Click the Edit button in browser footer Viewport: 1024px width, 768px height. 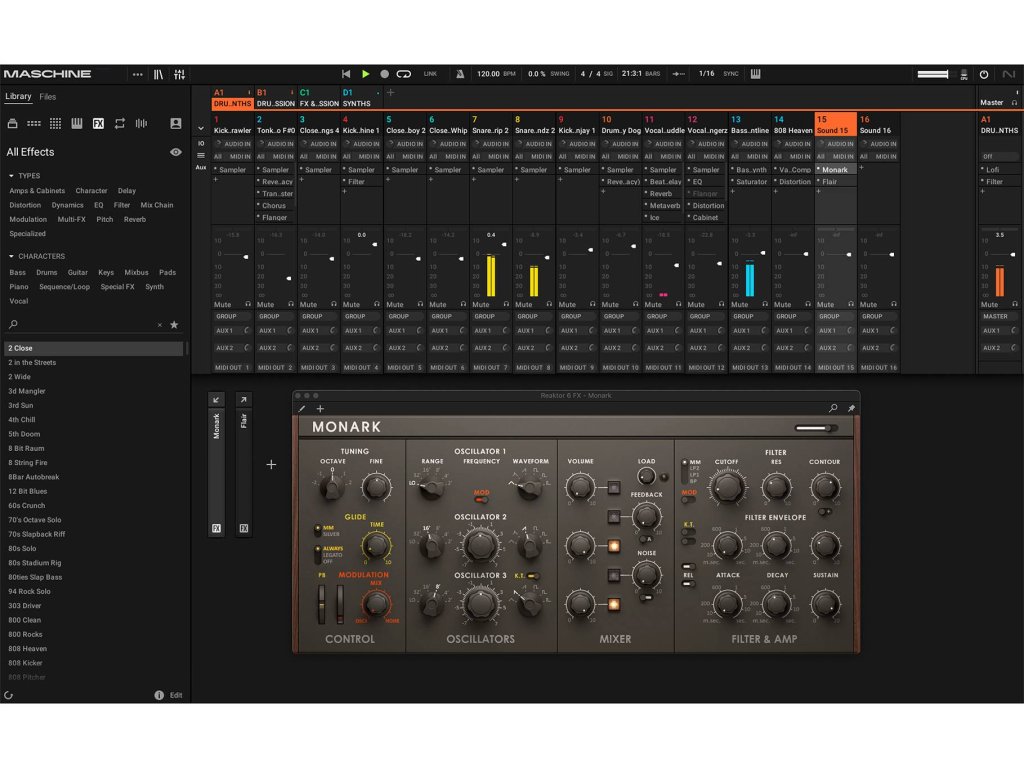[176, 696]
